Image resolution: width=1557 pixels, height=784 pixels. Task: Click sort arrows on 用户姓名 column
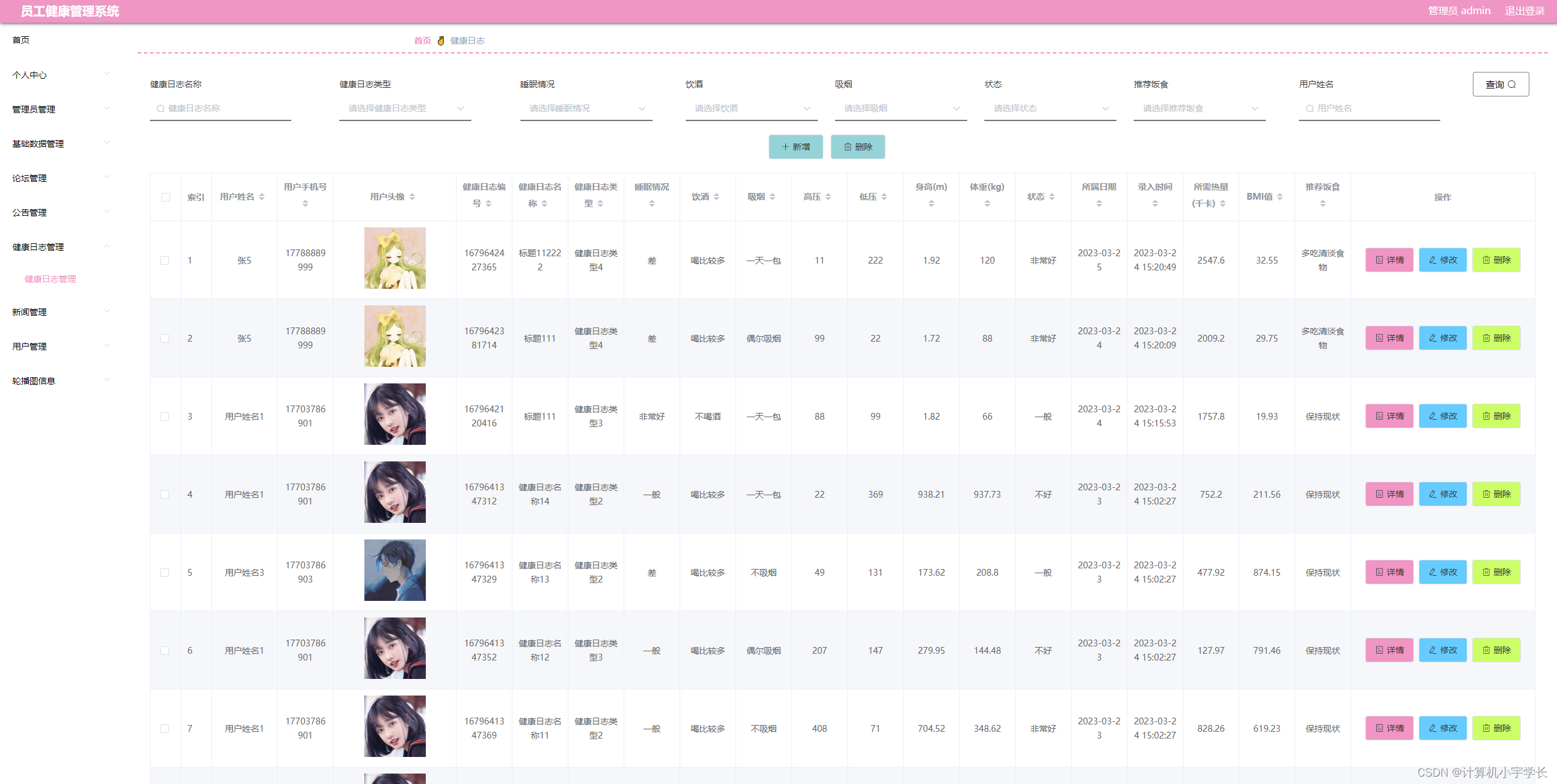(262, 197)
